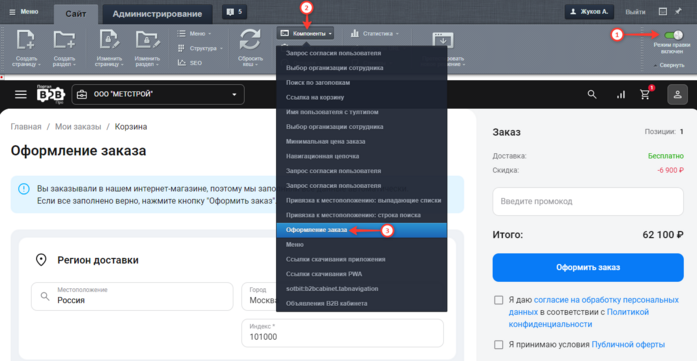The height and width of the screenshot is (361, 697).
Task: Click the Создать страницу icon
Action: click(25, 41)
